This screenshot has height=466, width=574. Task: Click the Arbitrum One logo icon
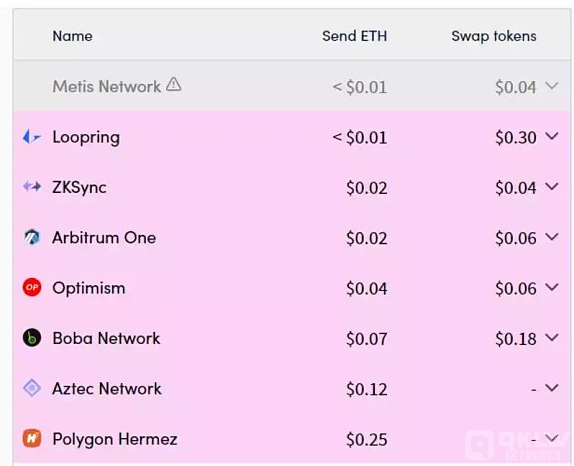[x=32, y=237]
